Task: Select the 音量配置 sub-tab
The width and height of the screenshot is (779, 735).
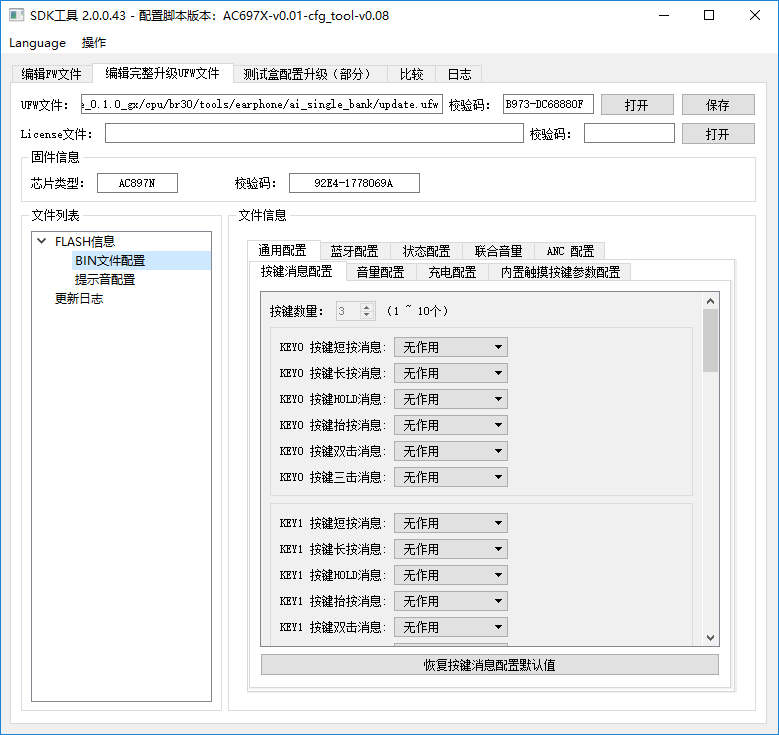Action: point(380,272)
